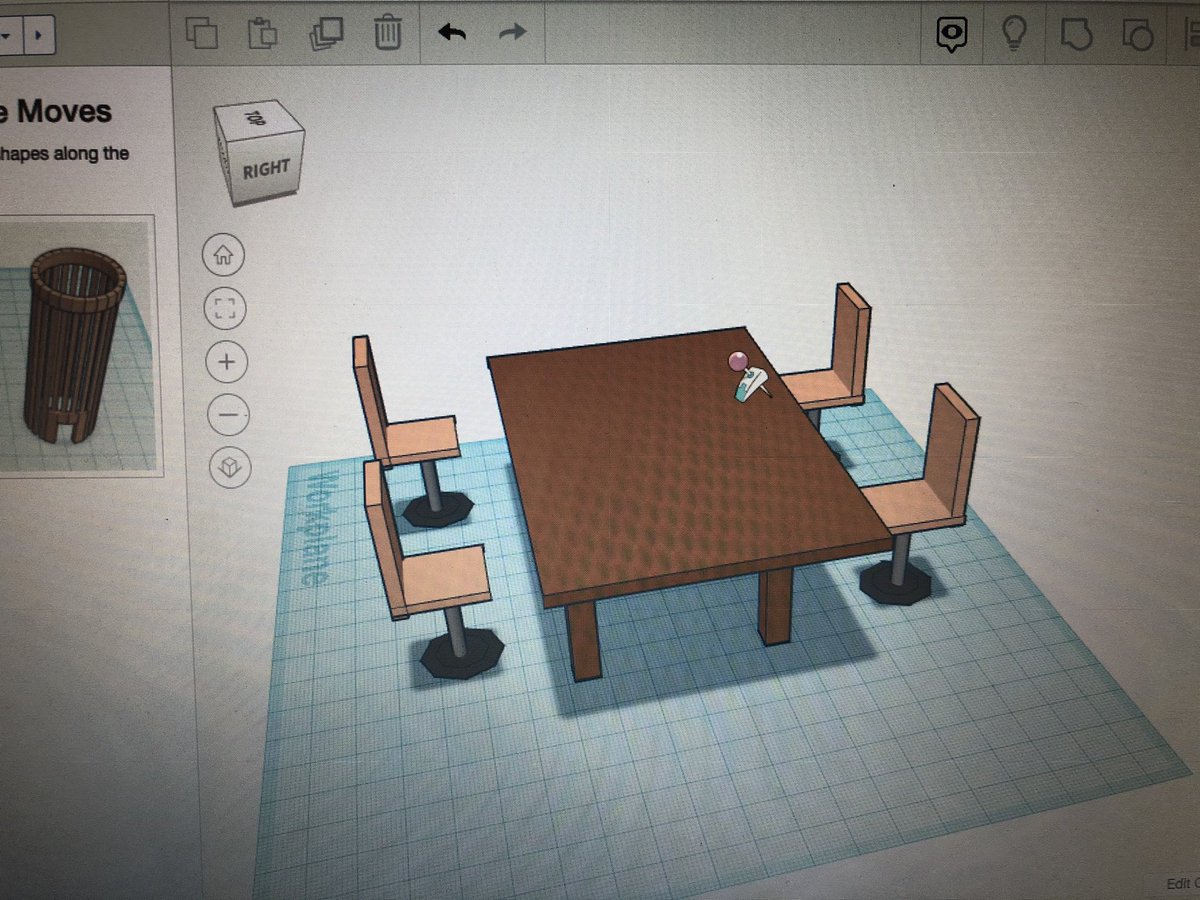Click the Zoom out minus button

pos(229,413)
